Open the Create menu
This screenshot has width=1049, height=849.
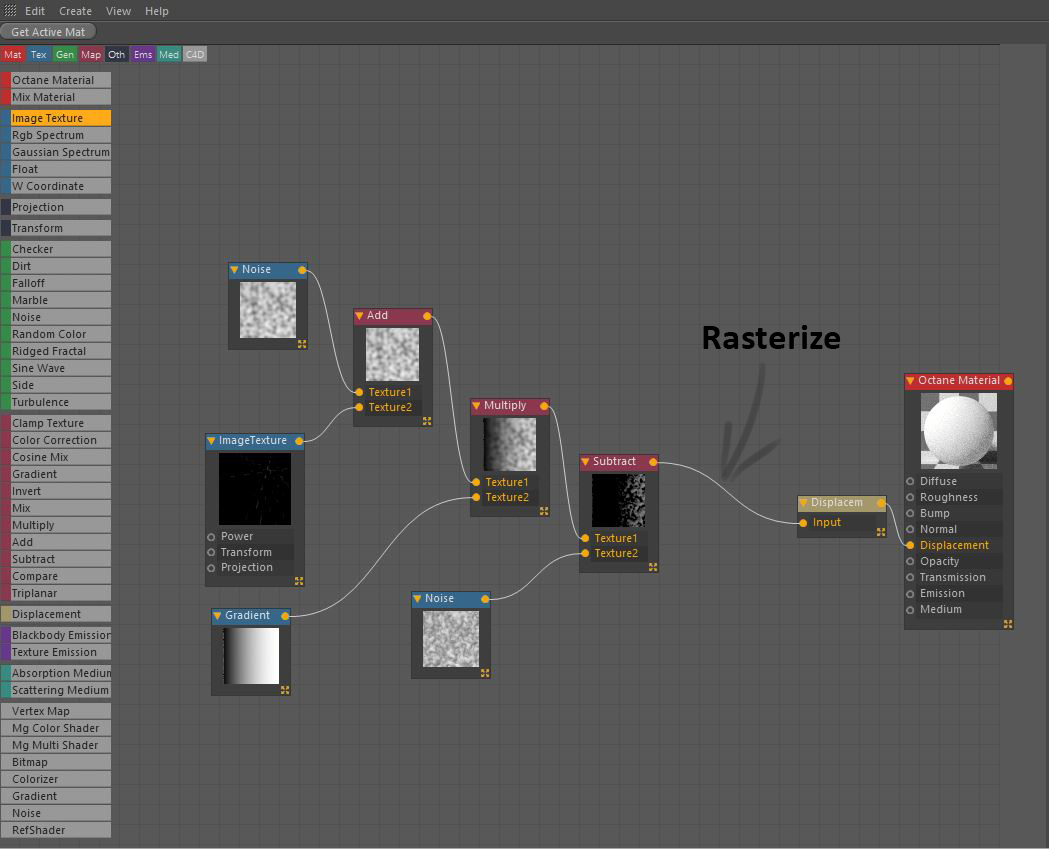coord(75,11)
